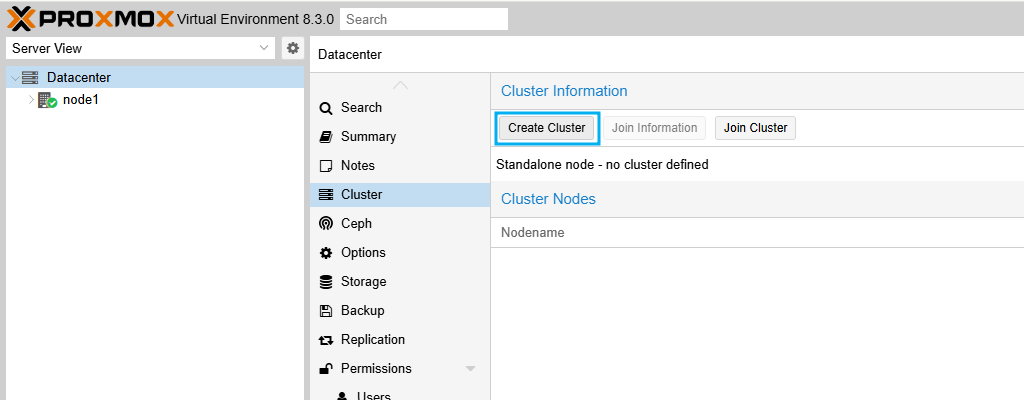The height and width of the screenshot is (400, 1024).
Task: Click the Users person icon
Action: coord(342,396)
